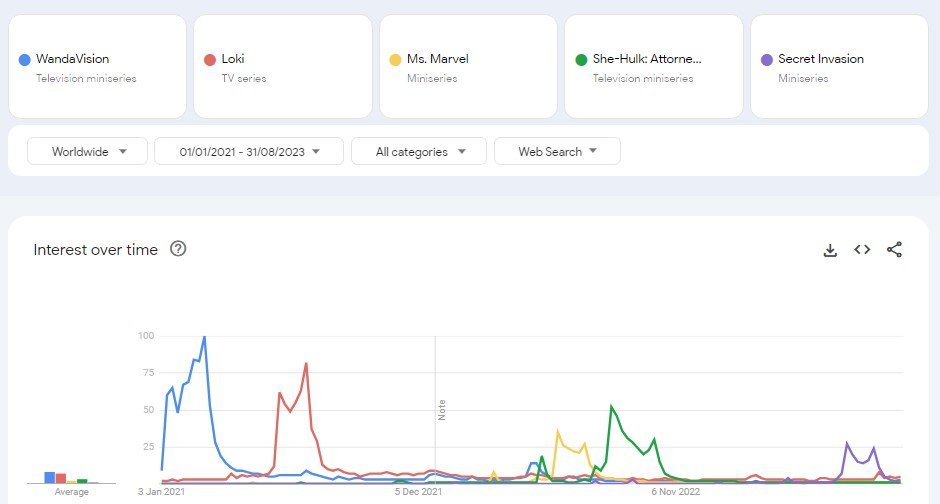Expand the All categories dropdown
Screen dimensions: 940x504
419,151
